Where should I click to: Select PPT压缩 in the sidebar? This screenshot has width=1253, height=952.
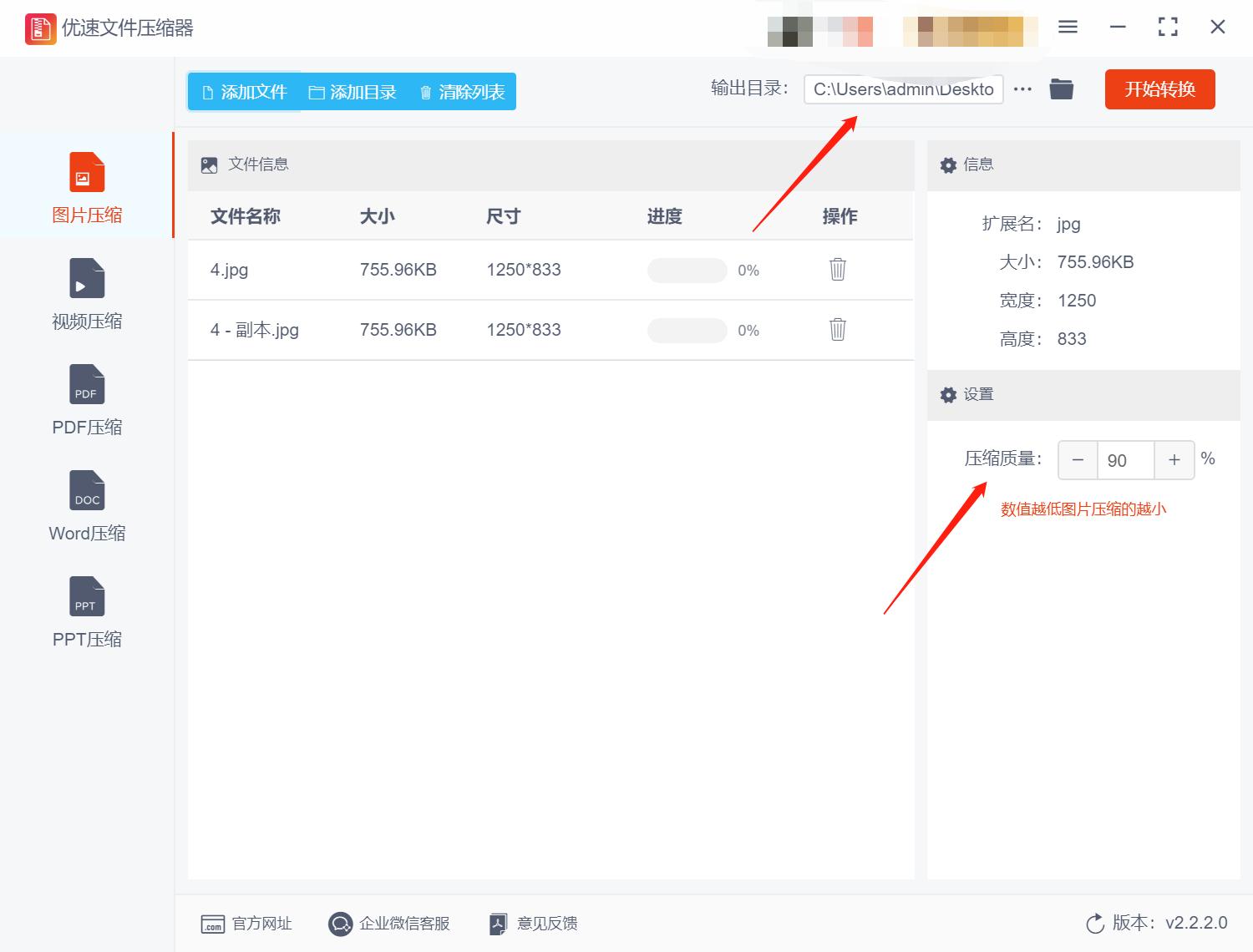(86, 597)
